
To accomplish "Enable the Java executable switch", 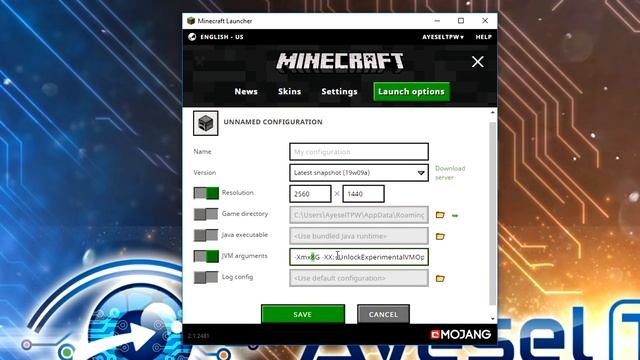I will (206, 235).
